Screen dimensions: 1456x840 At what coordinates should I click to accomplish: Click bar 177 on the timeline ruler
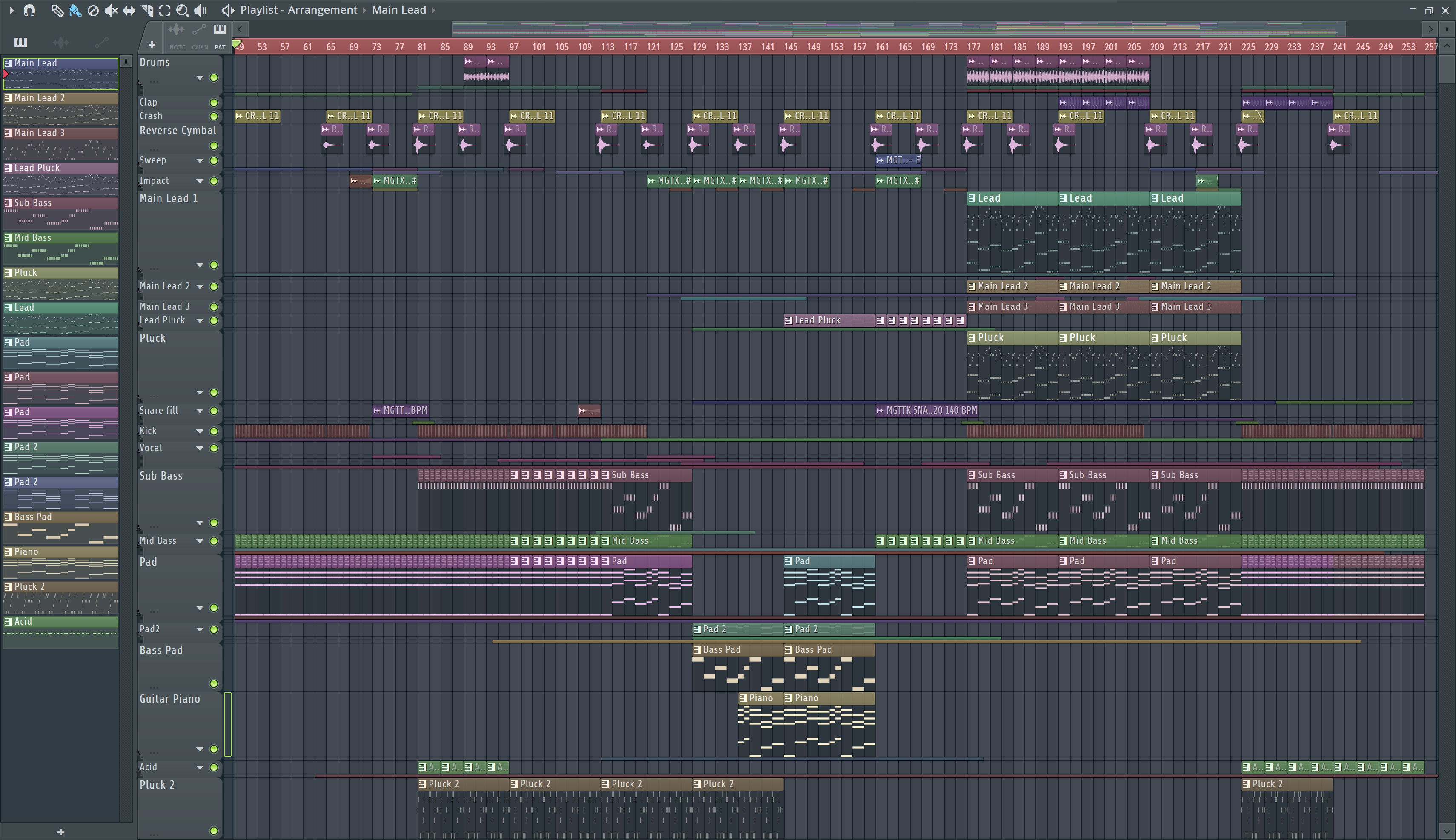pos(974,47)
